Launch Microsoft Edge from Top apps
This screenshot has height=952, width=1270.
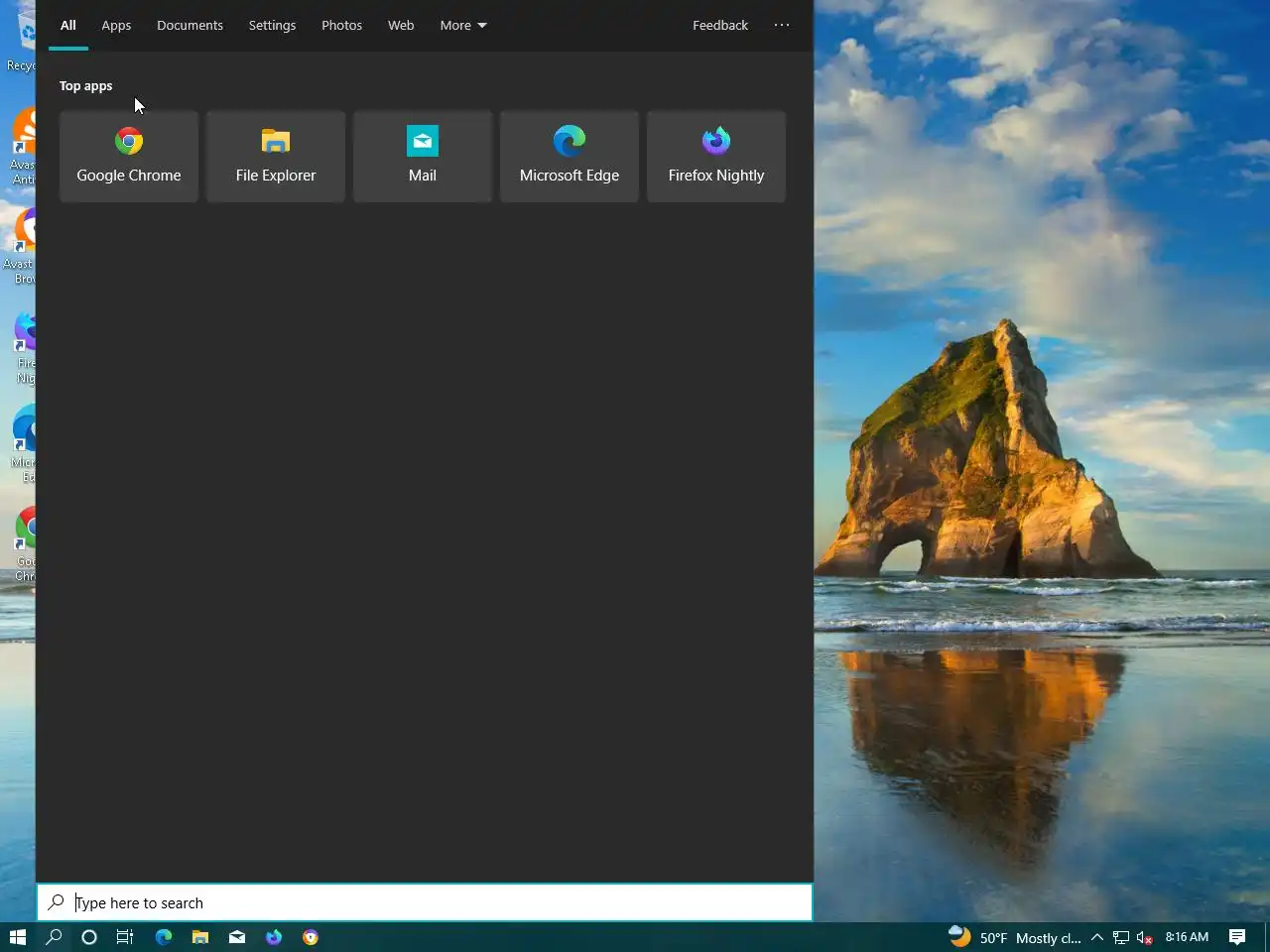(x=570, y=157)
